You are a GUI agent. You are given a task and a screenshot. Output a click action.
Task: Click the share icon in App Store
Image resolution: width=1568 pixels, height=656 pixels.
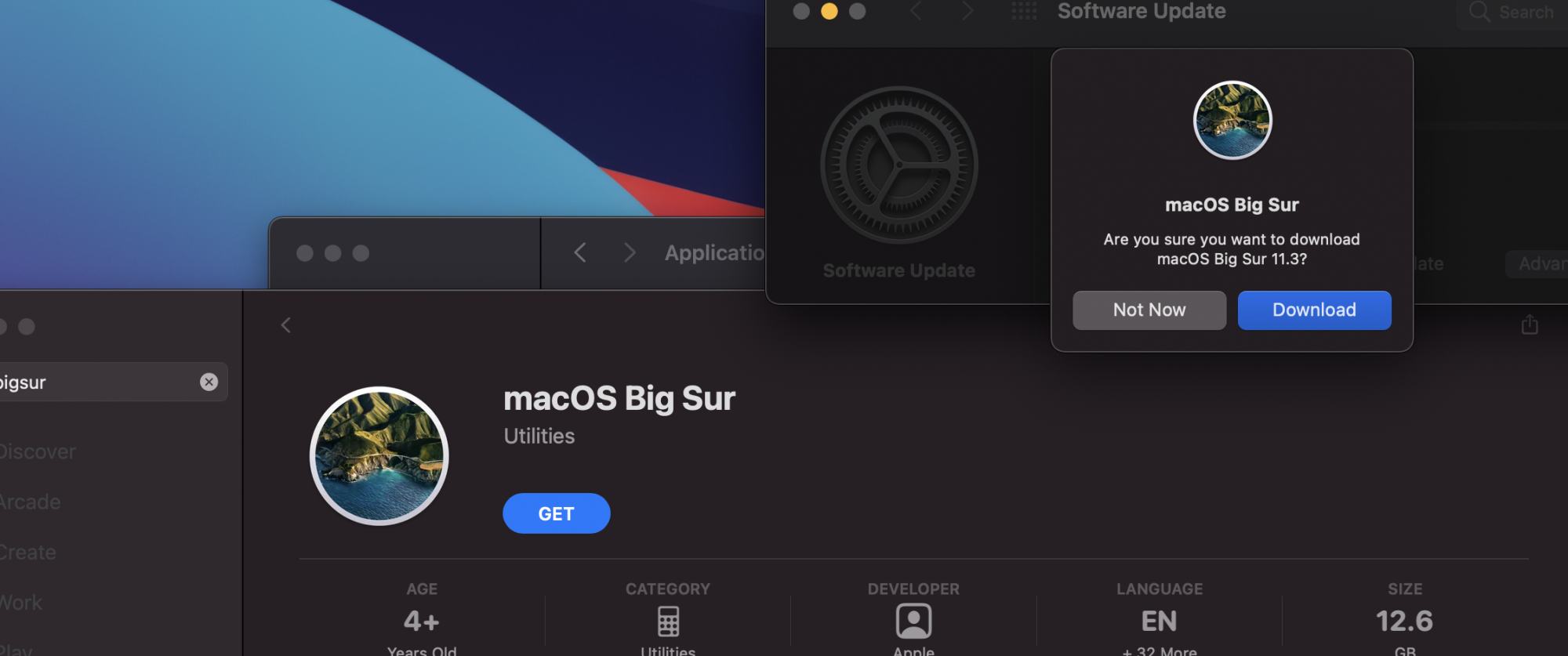click(1530, 324)
